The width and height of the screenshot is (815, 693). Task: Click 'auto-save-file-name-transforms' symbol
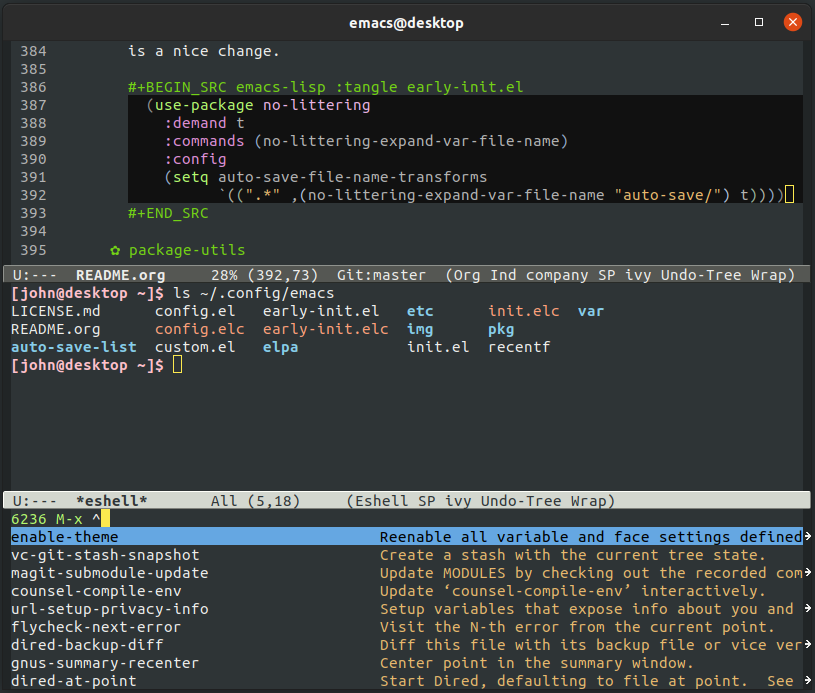point(352,177)
